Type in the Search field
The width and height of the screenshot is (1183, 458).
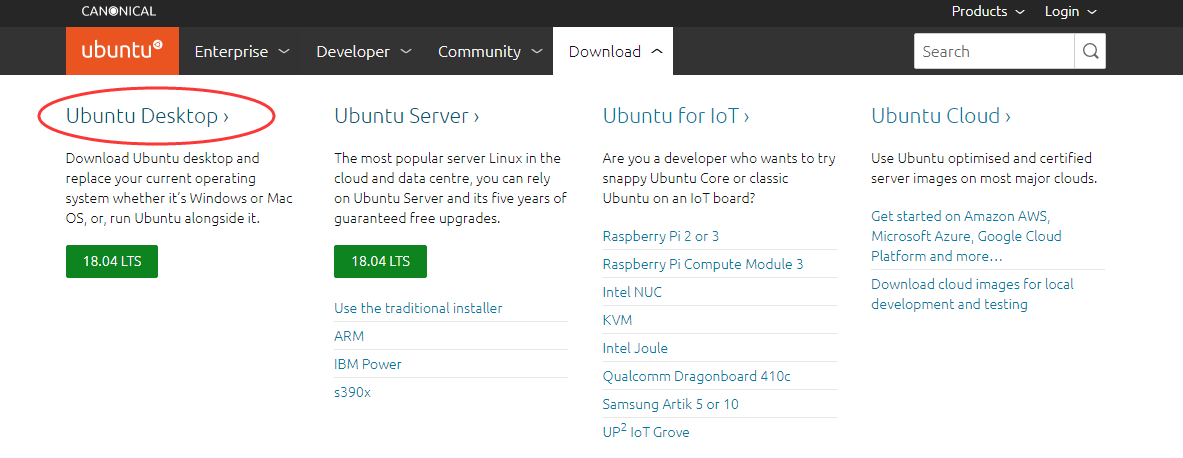pyautogui.click(x=993, y=51)
